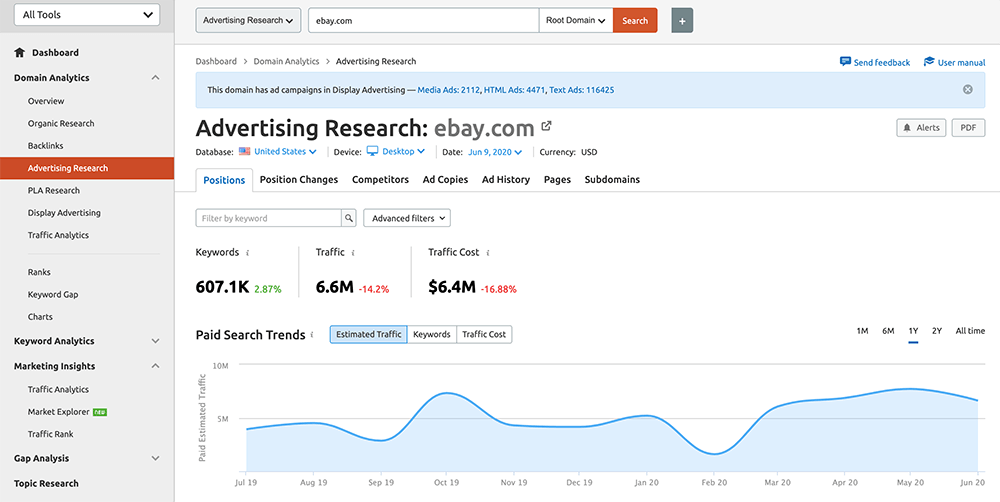This screenshot has height=502, width=1000.
Task: Collapse the Domain Analytics section
Action: coord(155,78)
